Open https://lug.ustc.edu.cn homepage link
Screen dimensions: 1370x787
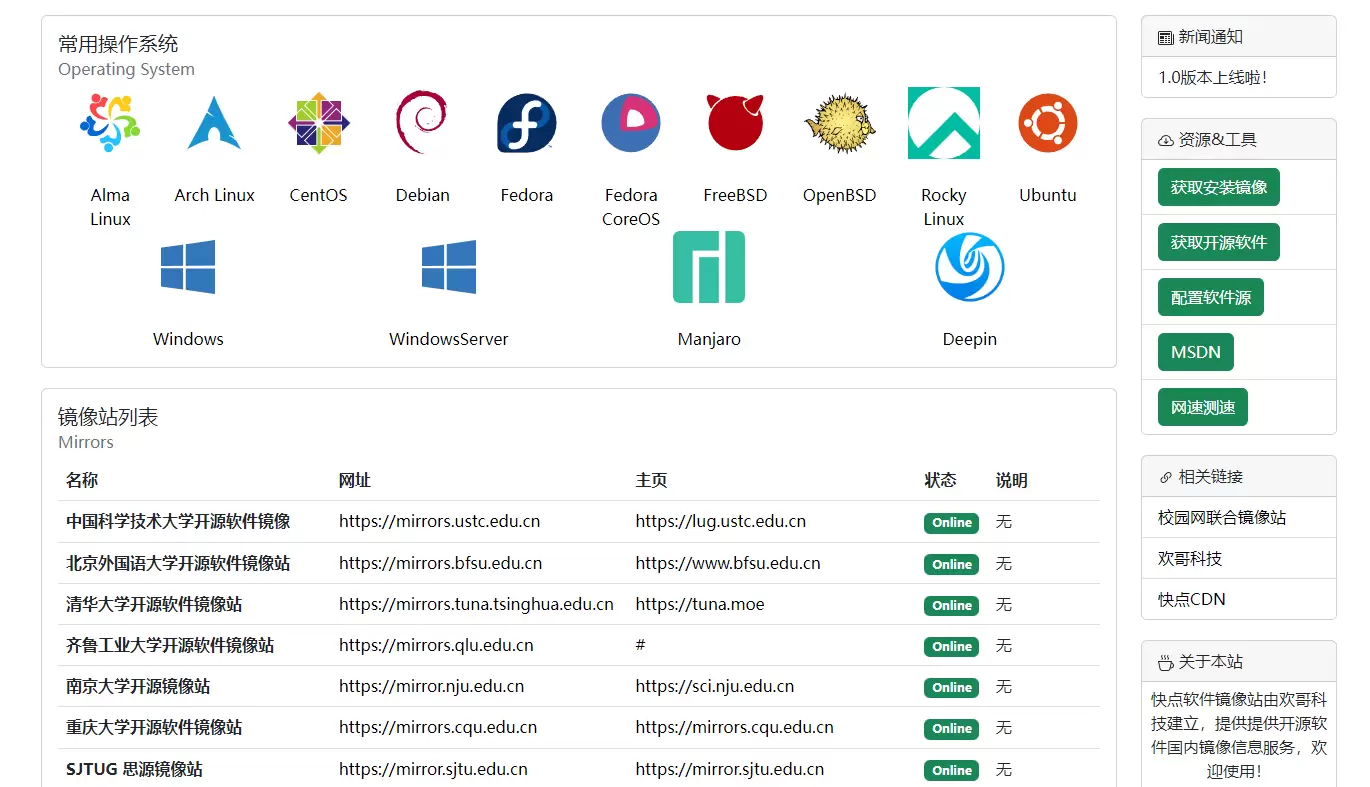click(x=720, y=521)
